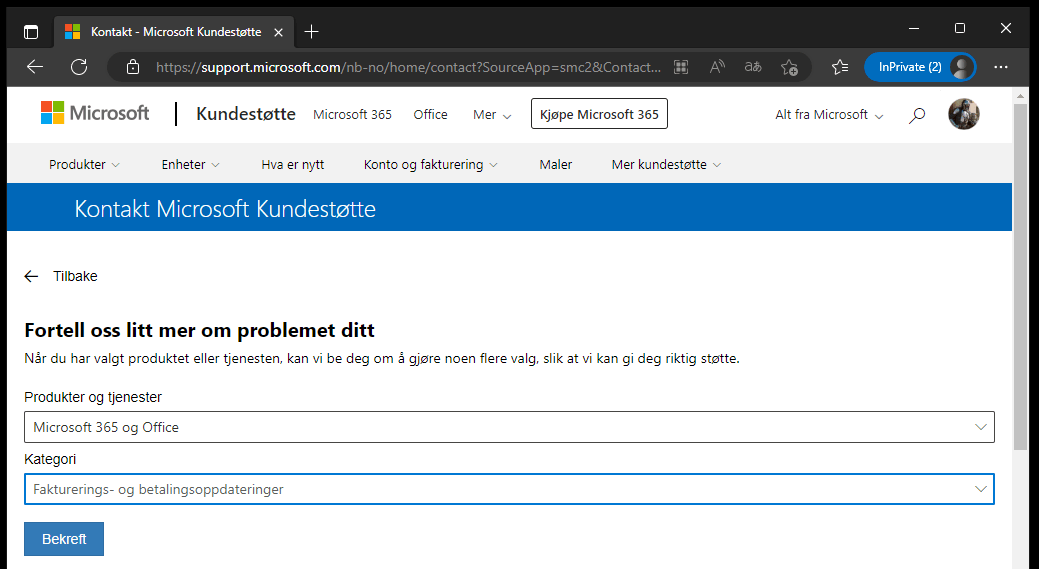1039x569 pixels.
Task: Click Kjøpe Microsoft 365 button
Action: coord(599,114)
